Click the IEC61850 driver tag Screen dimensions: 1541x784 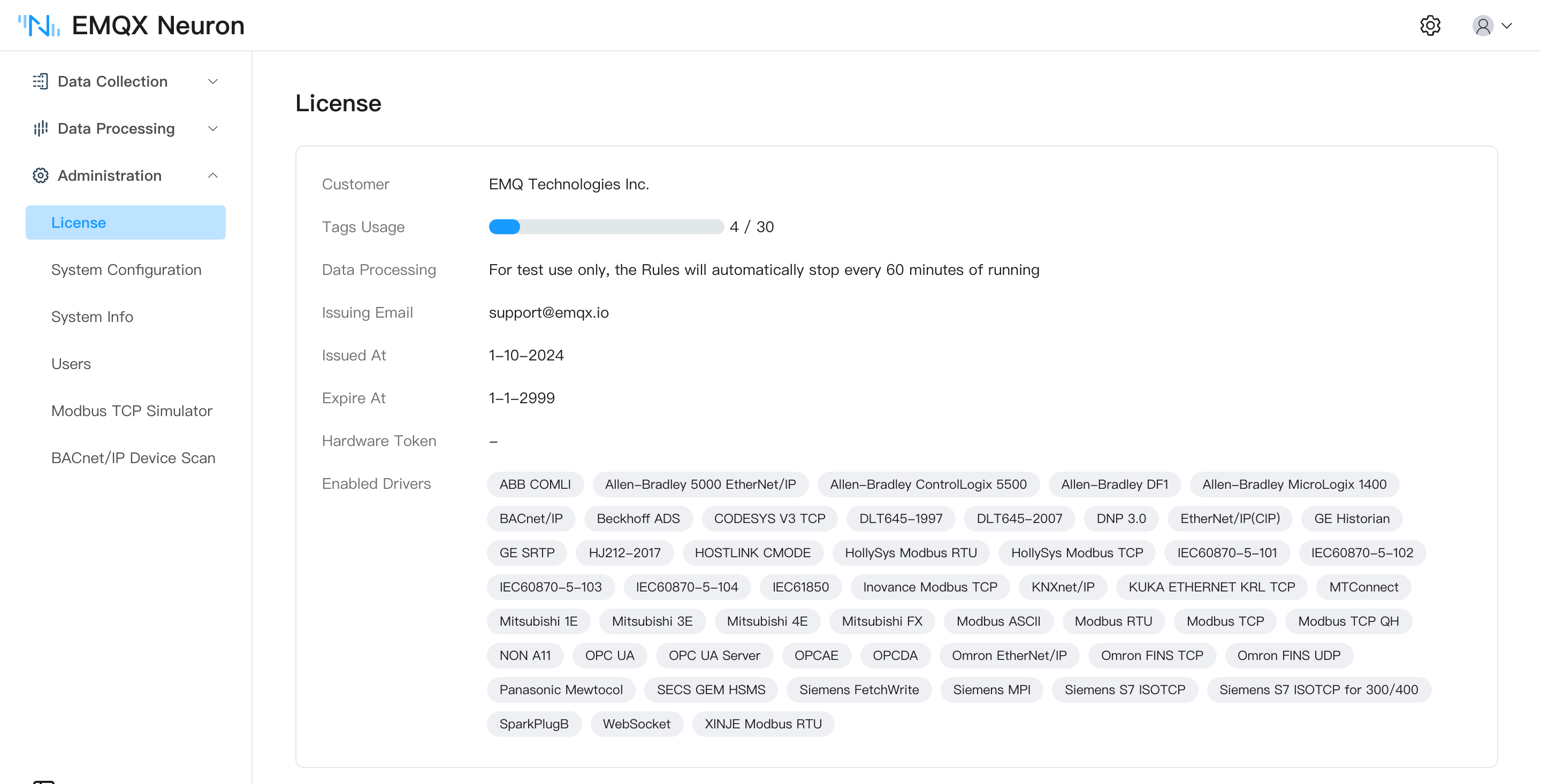[800, 587]
